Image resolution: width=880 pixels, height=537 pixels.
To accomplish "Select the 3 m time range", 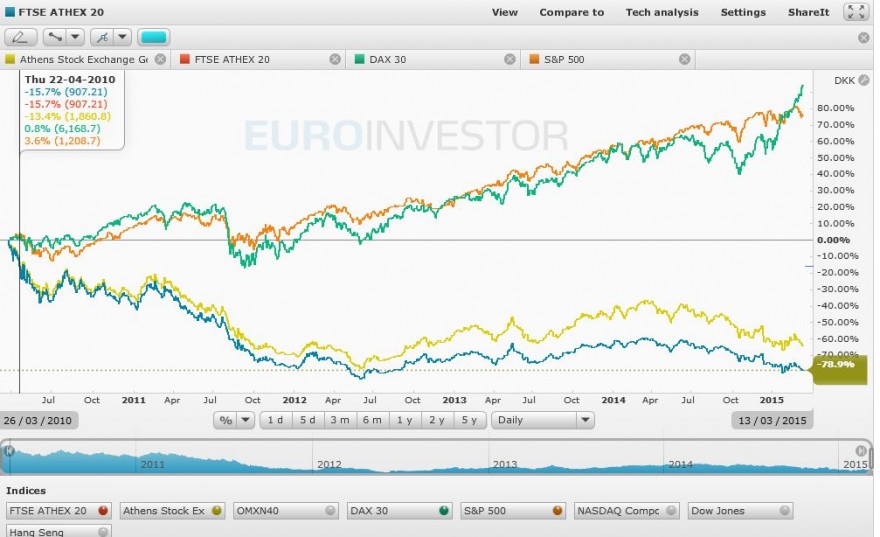I will pos(340,420).
